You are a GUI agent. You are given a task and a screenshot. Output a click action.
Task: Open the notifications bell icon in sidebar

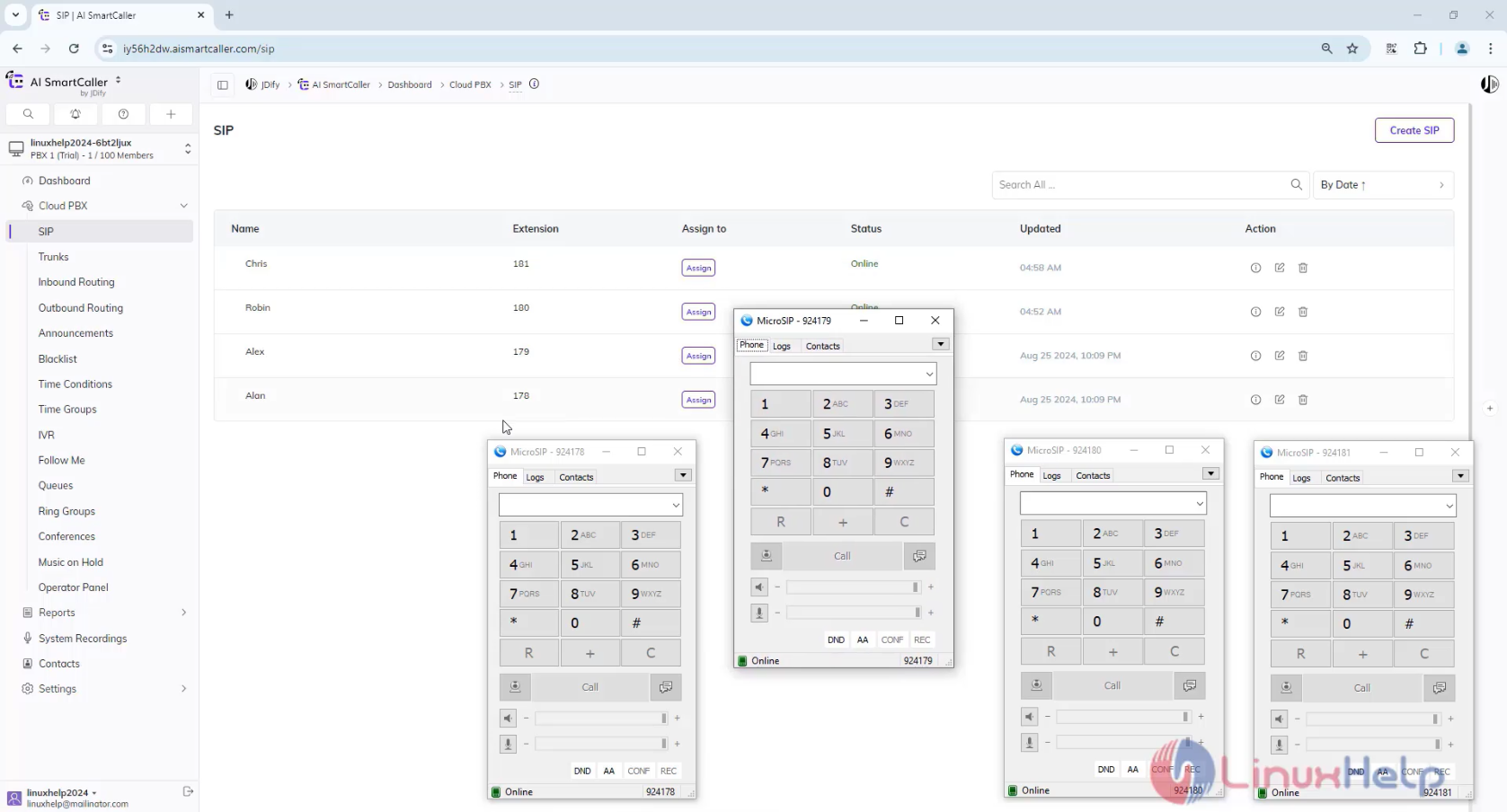tap(75, 114)
